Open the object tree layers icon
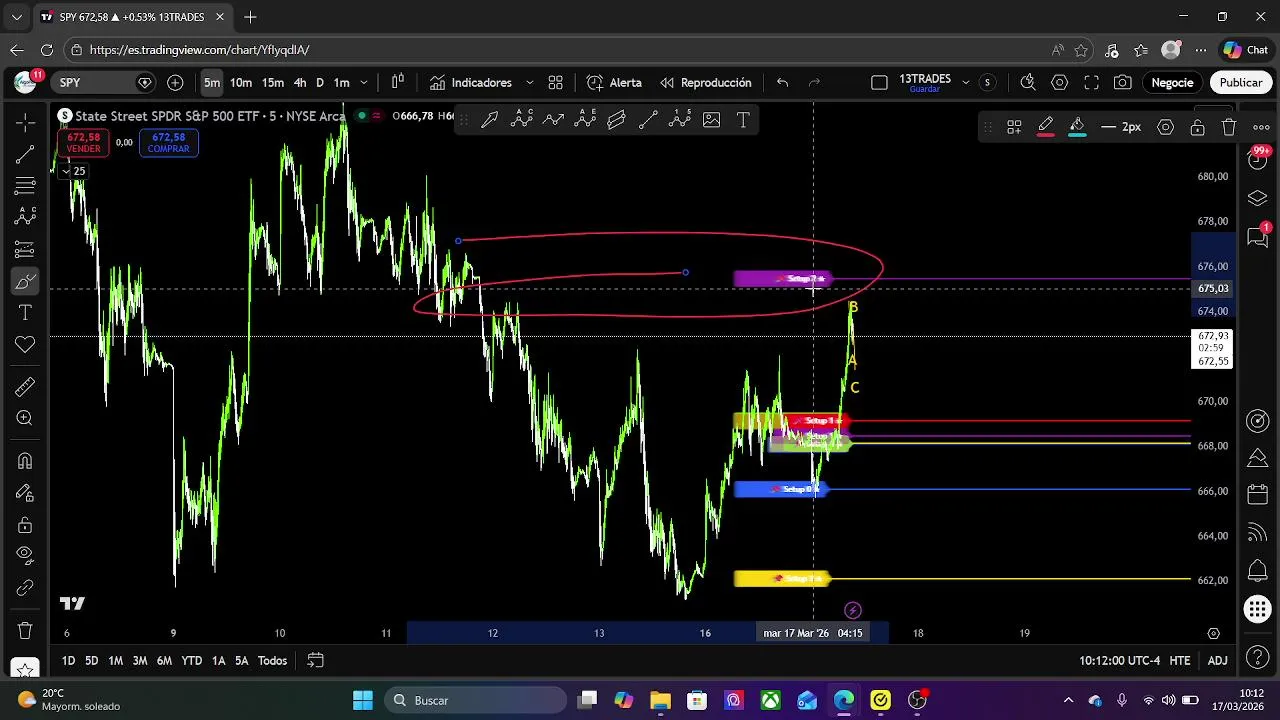This screenshot has height=720, width=1280. tap(1258, 198)
